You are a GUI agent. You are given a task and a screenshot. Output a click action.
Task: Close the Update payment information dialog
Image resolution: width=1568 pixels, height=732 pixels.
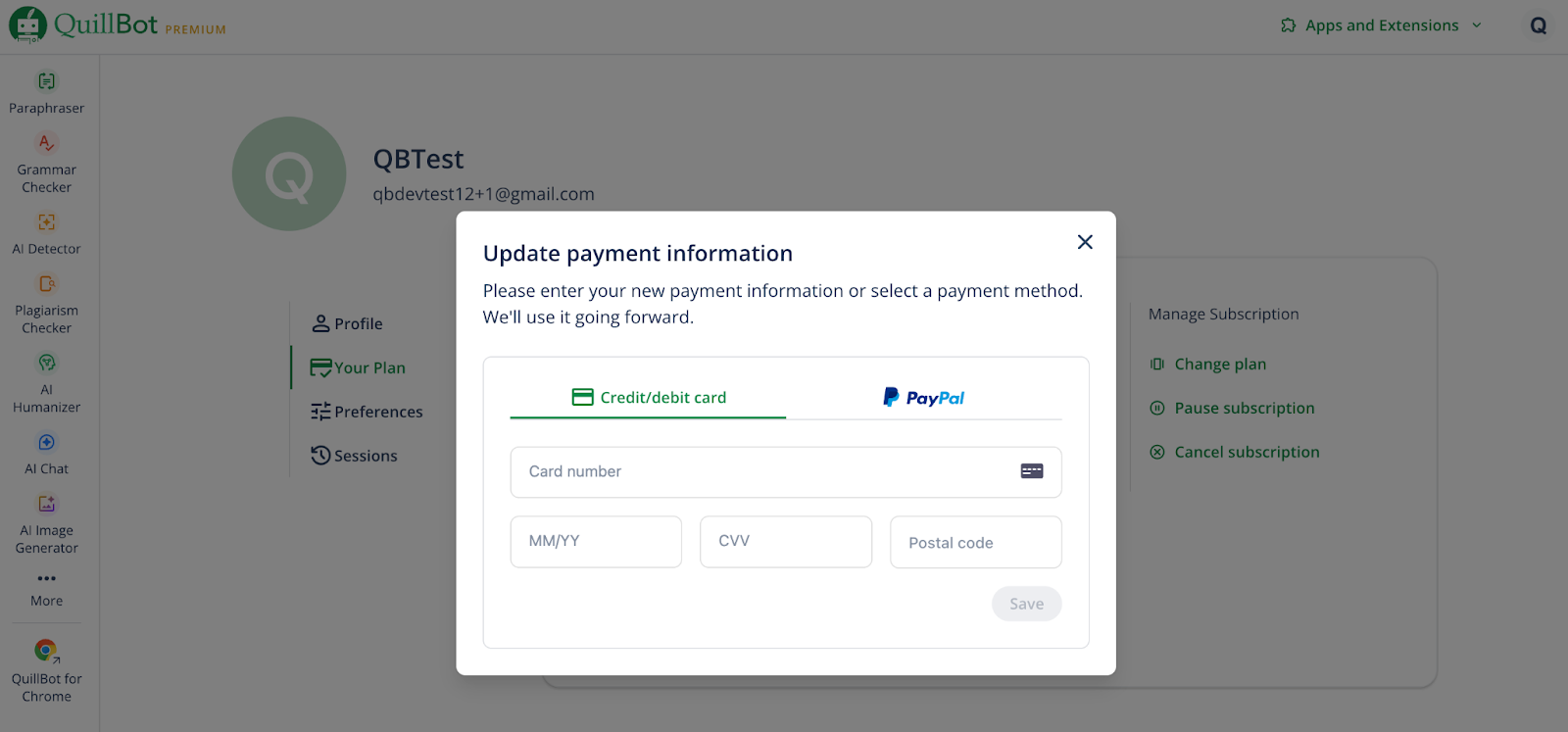point(1085,242)
